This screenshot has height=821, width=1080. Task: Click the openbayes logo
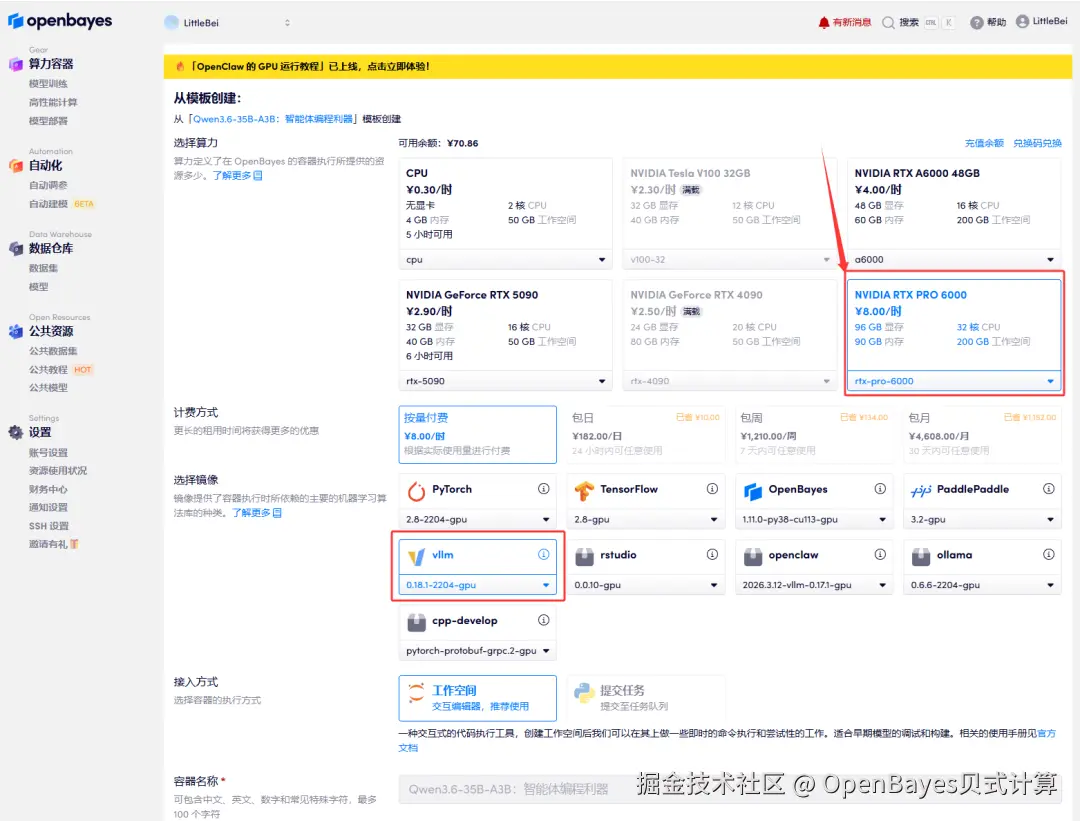pos(60,21)
